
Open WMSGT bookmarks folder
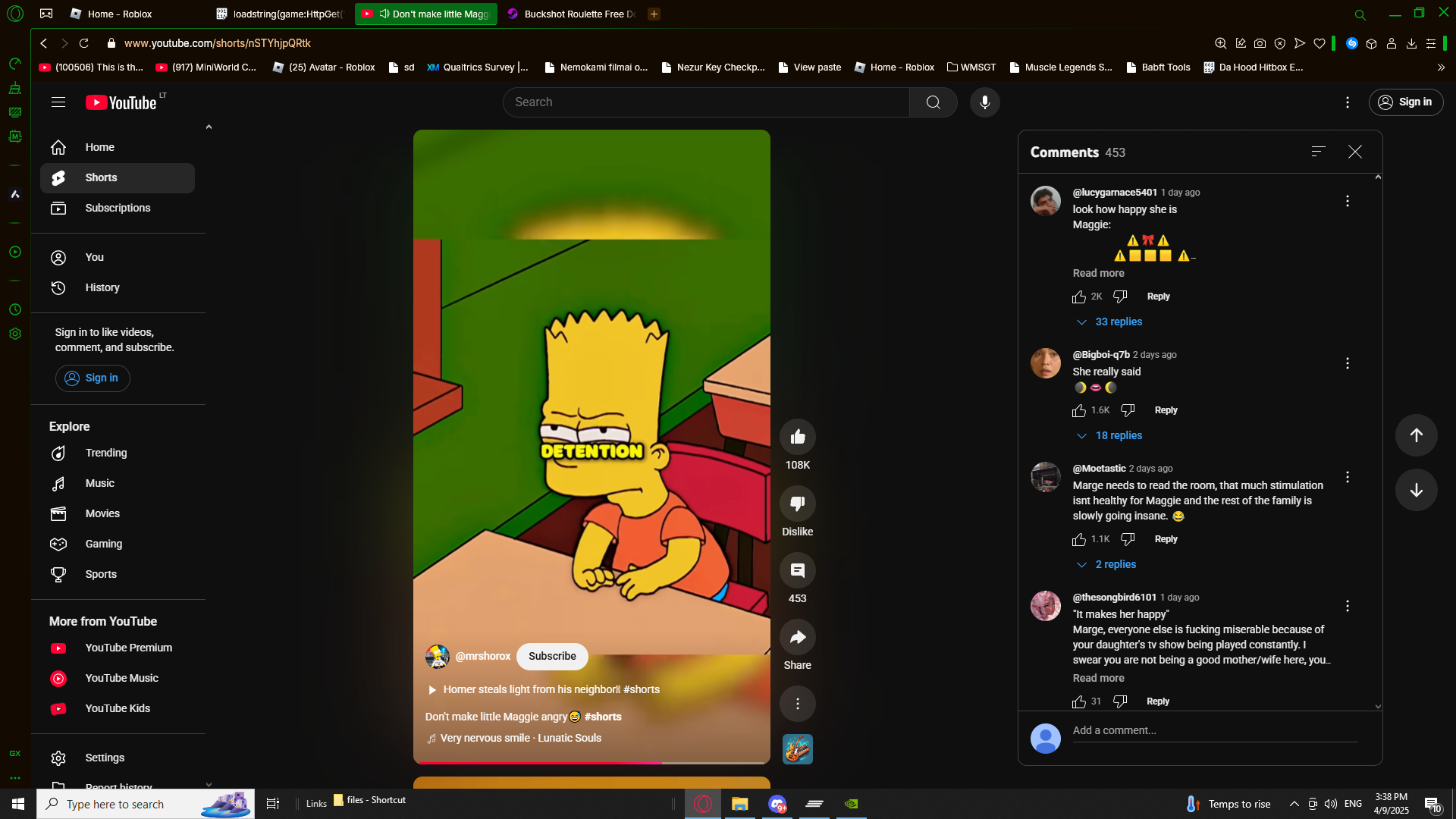pyautogui.click(x=971, y=67)
